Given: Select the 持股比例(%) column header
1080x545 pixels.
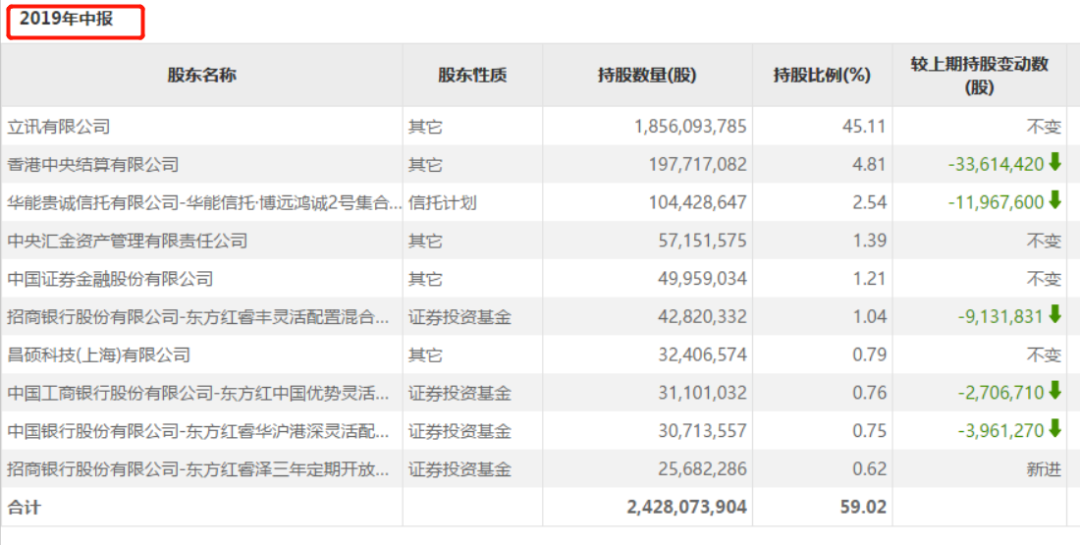Looking at the screenshot, I should point(822,75).
